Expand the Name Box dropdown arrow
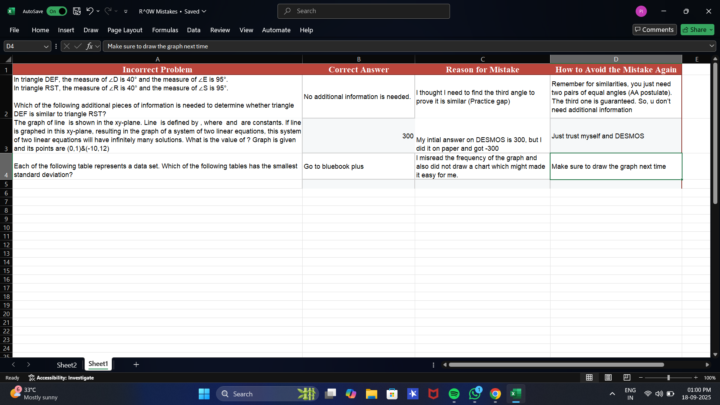 click(46, 46)
